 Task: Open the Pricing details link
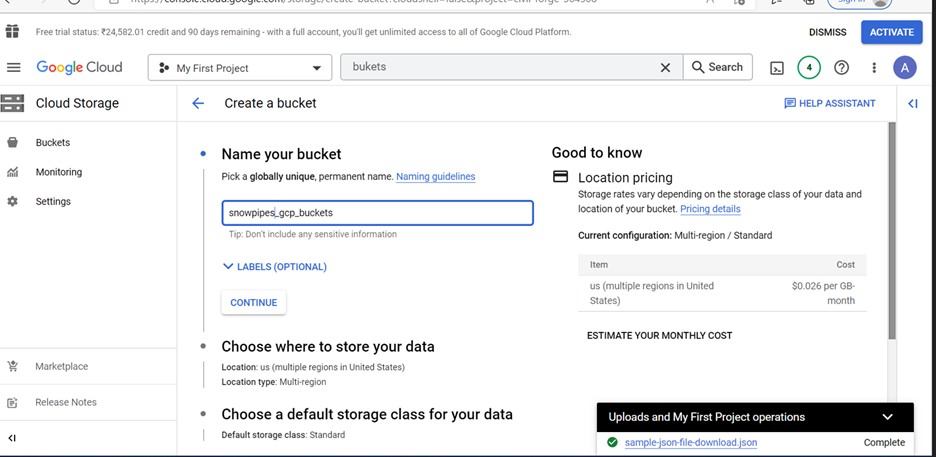point(710,209)
